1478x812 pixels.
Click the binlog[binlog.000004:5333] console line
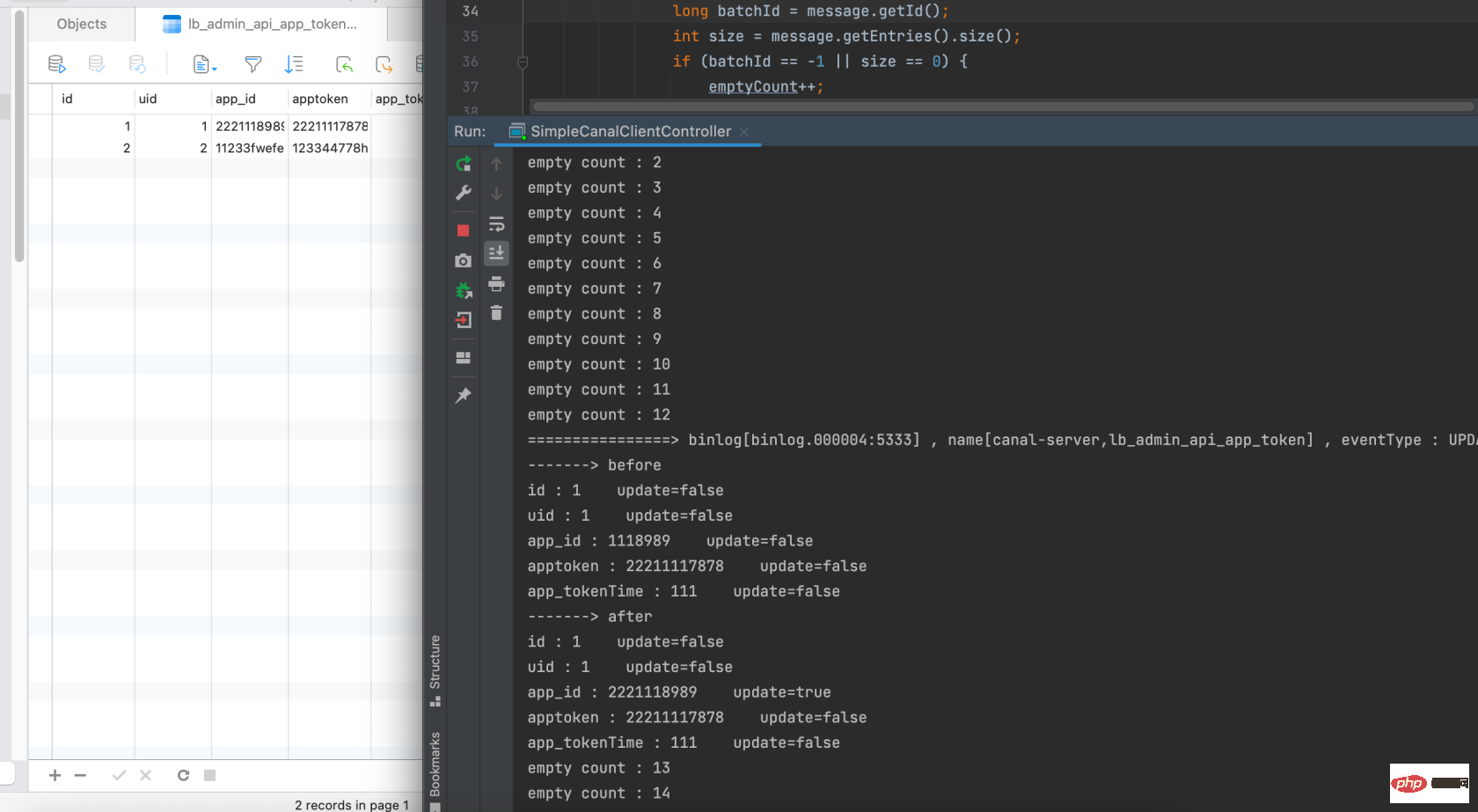[x=1002, y=440]
